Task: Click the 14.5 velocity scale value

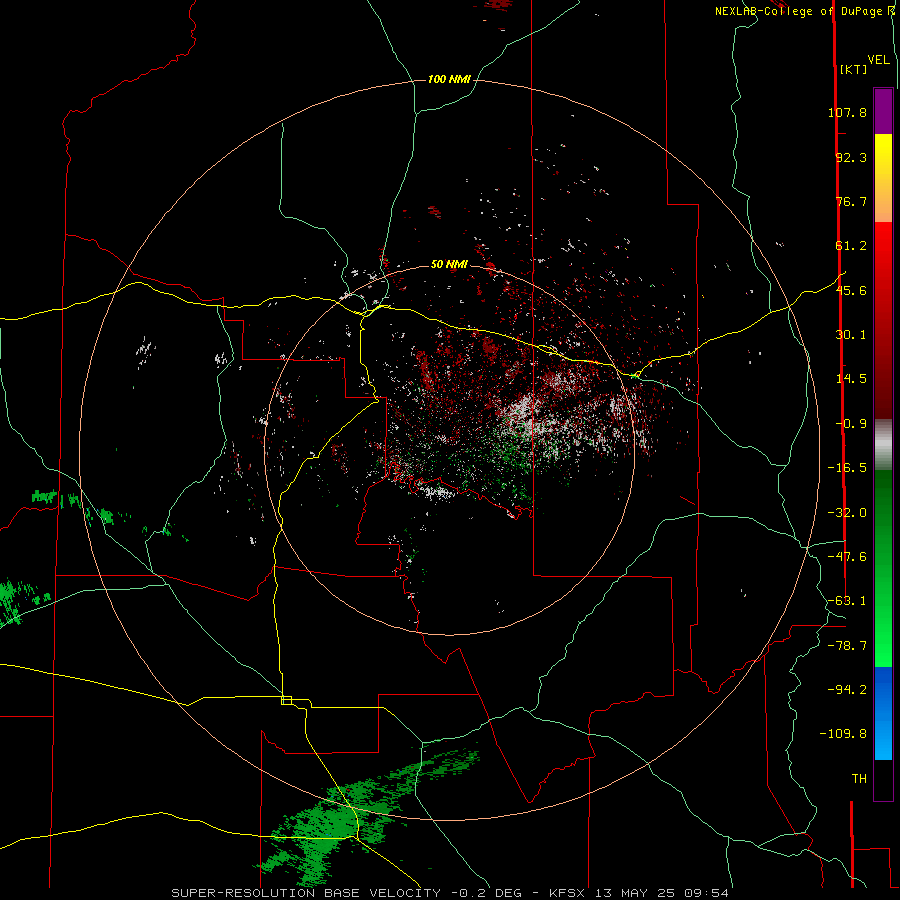Action: click(x=851, y=379)
